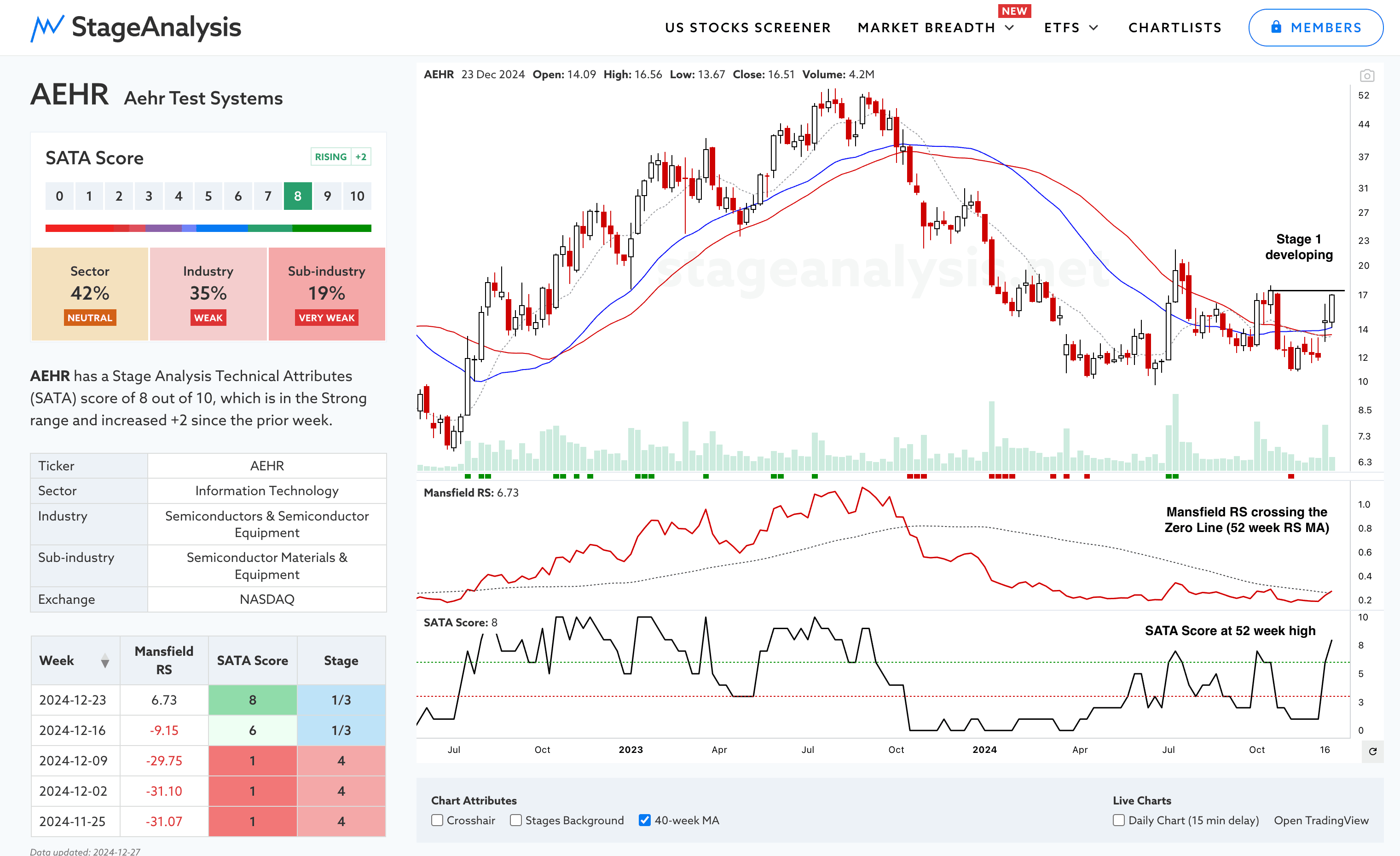Click Mansfield RS value -31.10
The height and width of the screenshot is (856, 1400).
tap(164, 791)
